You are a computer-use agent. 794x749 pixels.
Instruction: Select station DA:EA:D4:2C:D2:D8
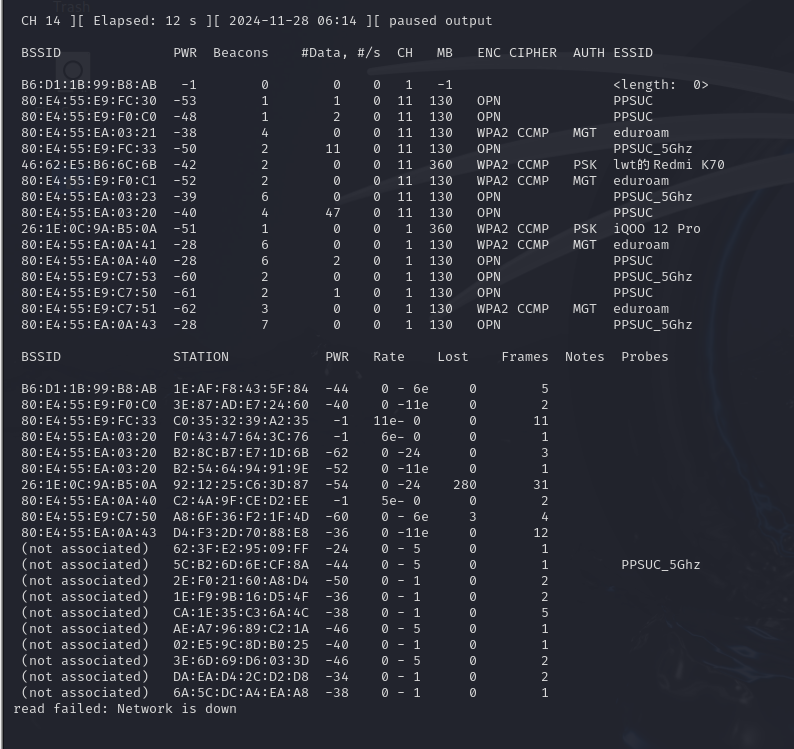(x=241, y=677)
